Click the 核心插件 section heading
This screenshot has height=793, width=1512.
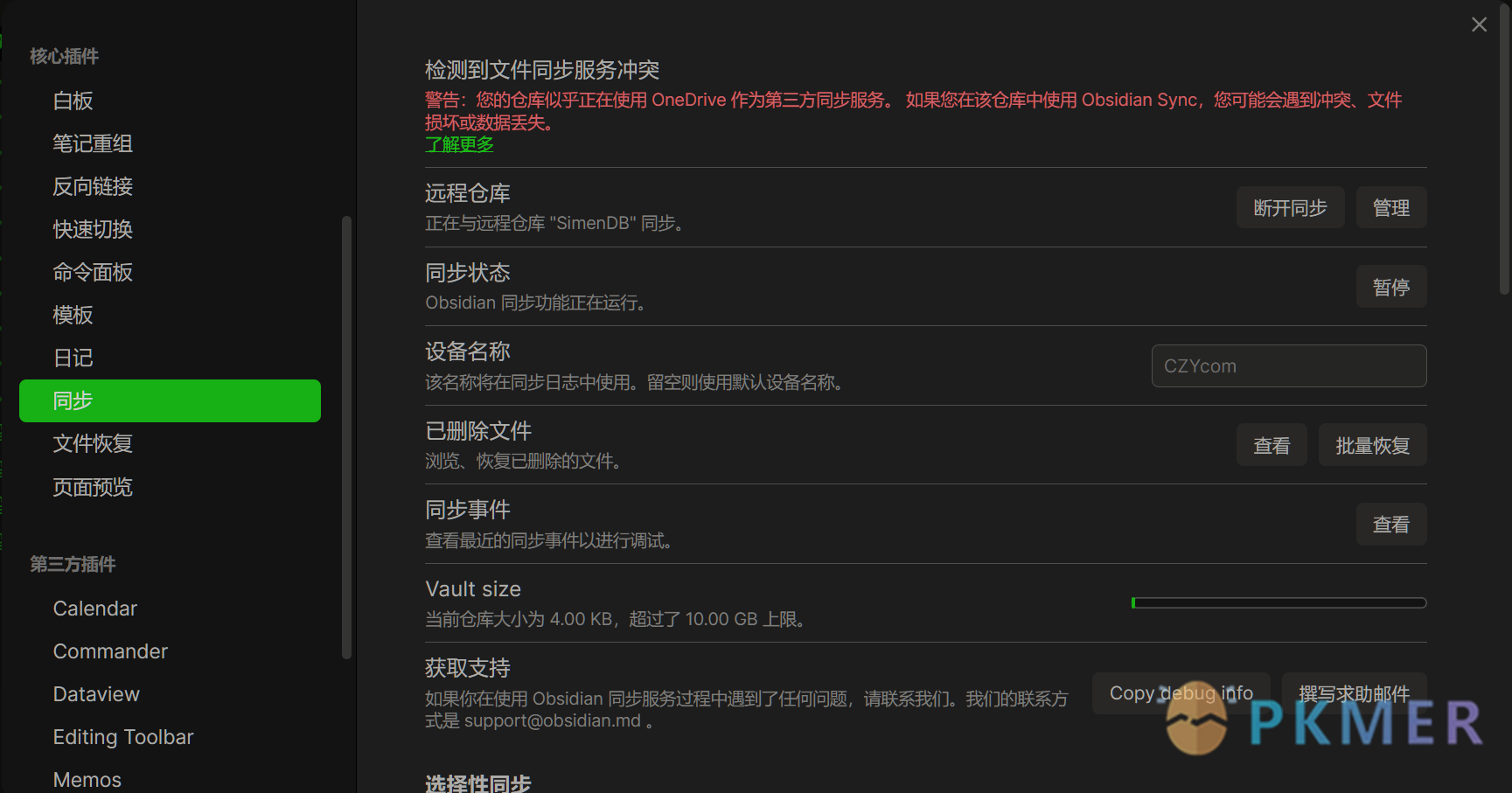[x=65, y=56]
